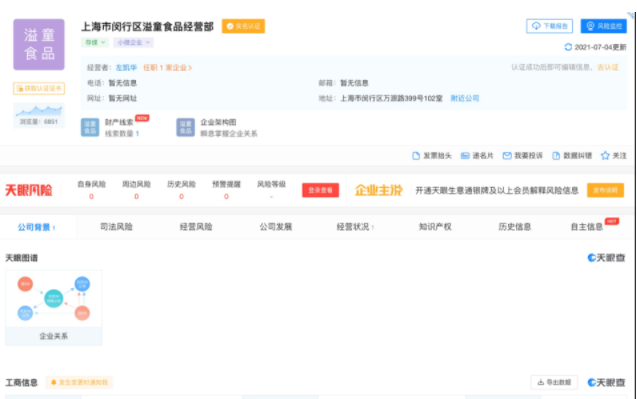Viewport: 637px width, 399px height.
Task: Open operator 左凯华 profile link
Action: coord(126,67)
